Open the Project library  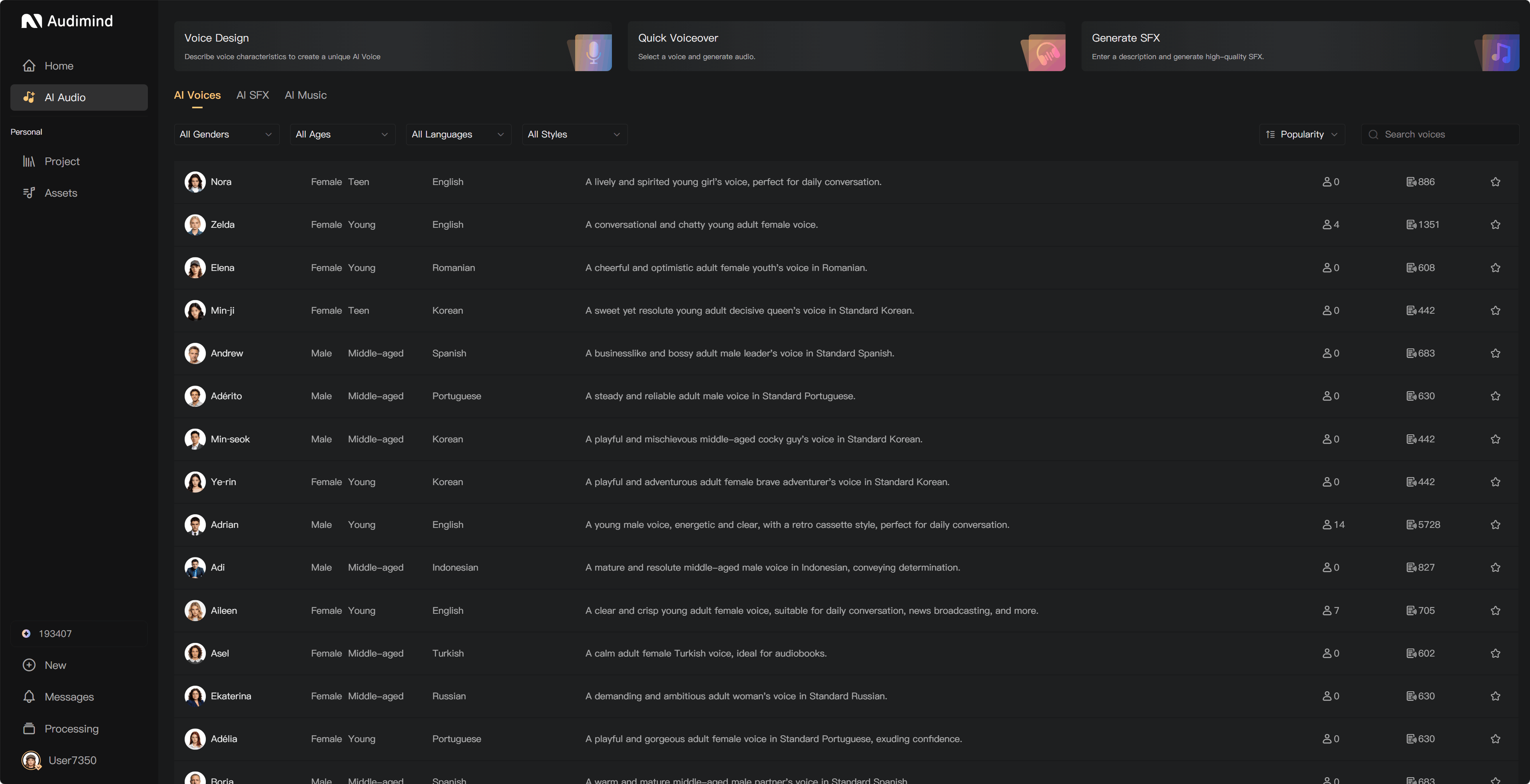click(79, 161)
